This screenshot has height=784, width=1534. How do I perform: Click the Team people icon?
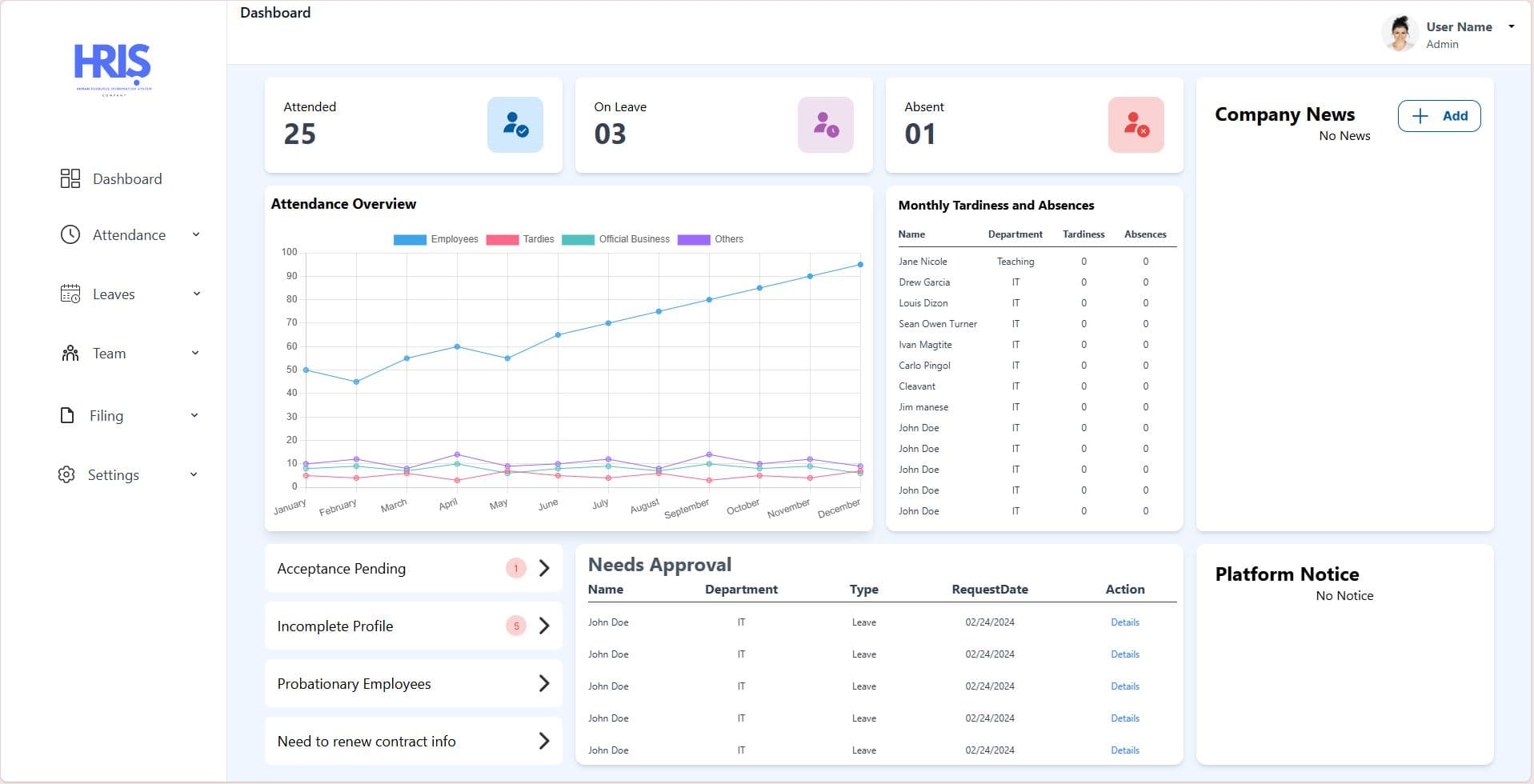(70, 353)
